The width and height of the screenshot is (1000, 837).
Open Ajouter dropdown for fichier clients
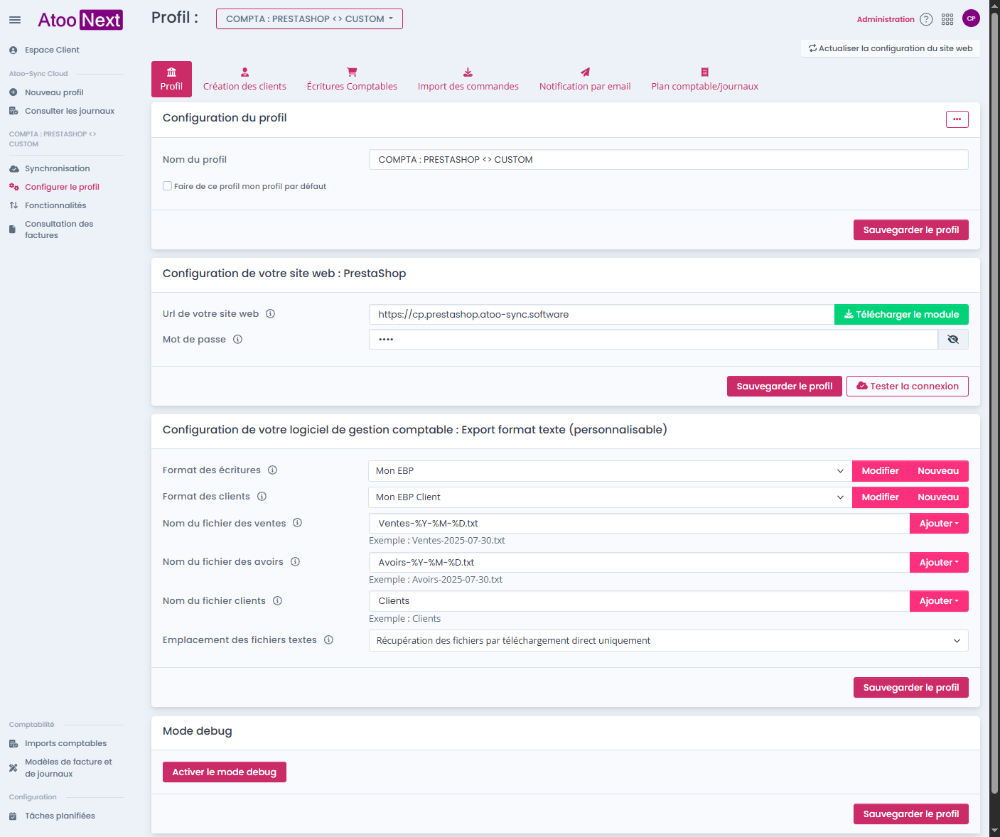[939, 601]
